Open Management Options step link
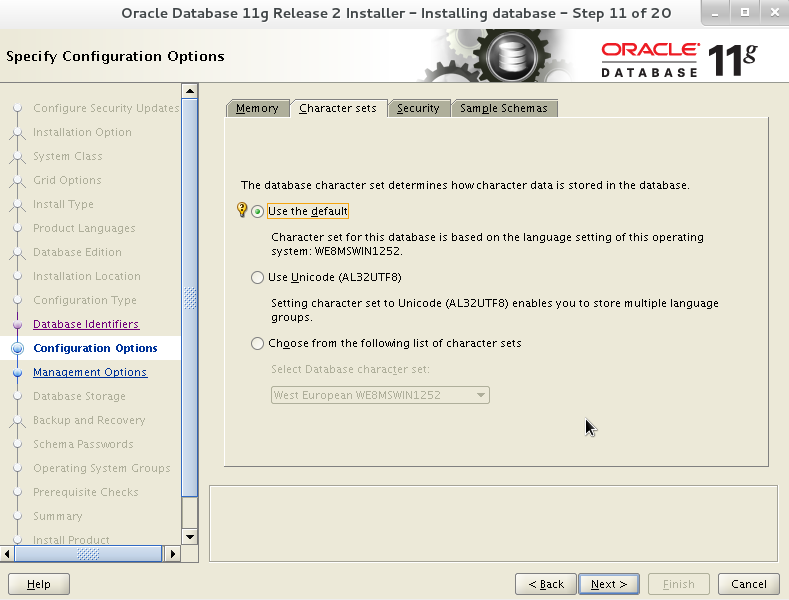The height and width of the screenshot is (600, 789). [90, 372]
